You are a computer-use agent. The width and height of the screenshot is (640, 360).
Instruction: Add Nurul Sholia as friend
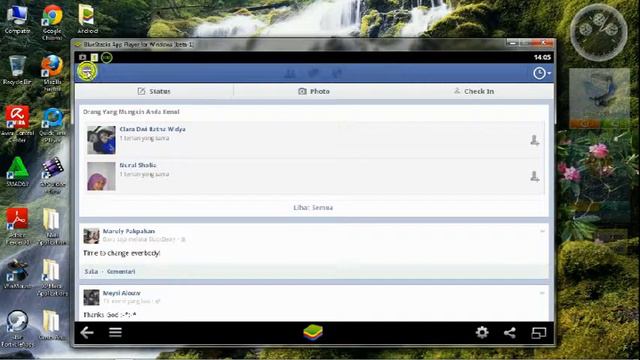[534, 176]
